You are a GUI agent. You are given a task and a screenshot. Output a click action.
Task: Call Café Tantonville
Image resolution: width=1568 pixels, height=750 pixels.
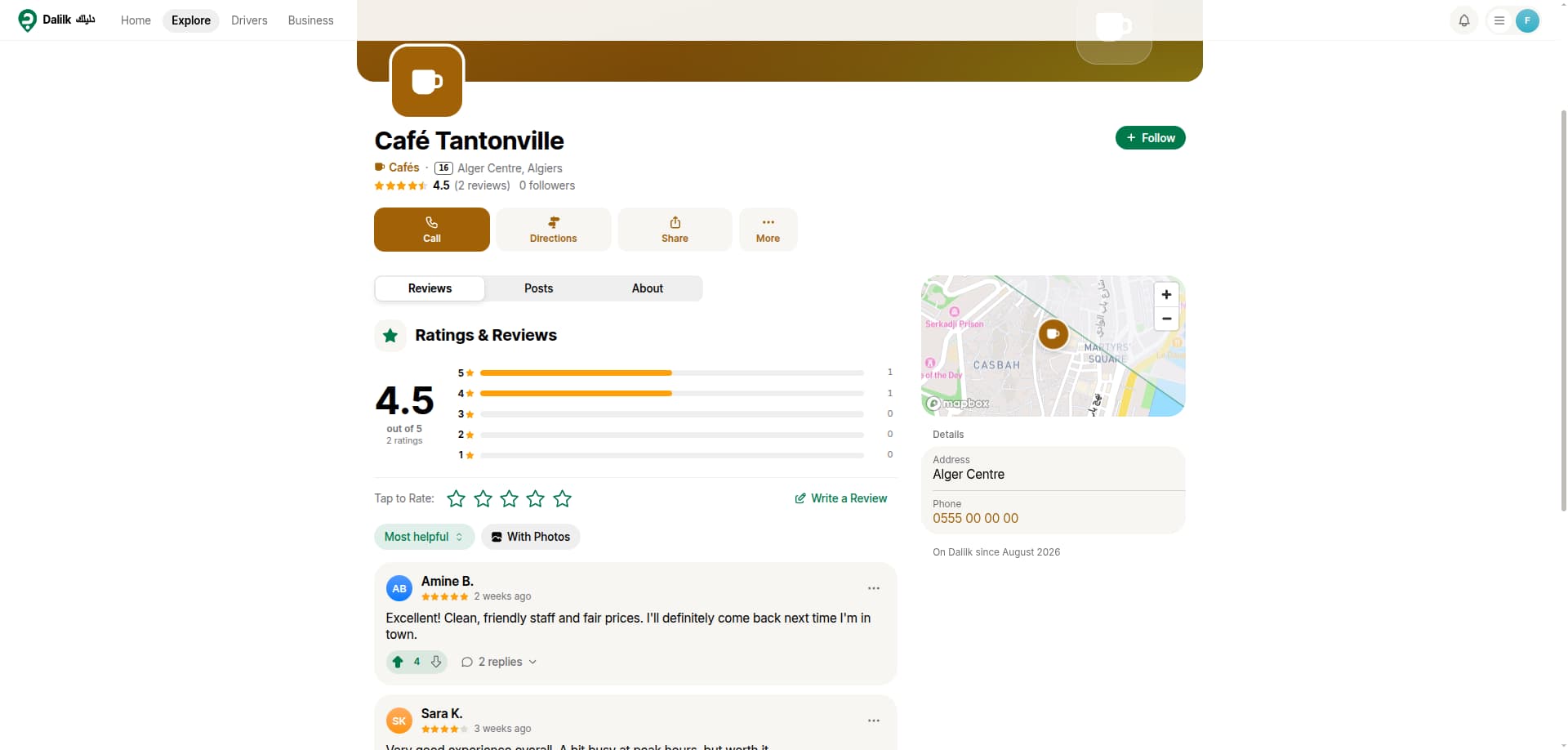click(432, 230)
